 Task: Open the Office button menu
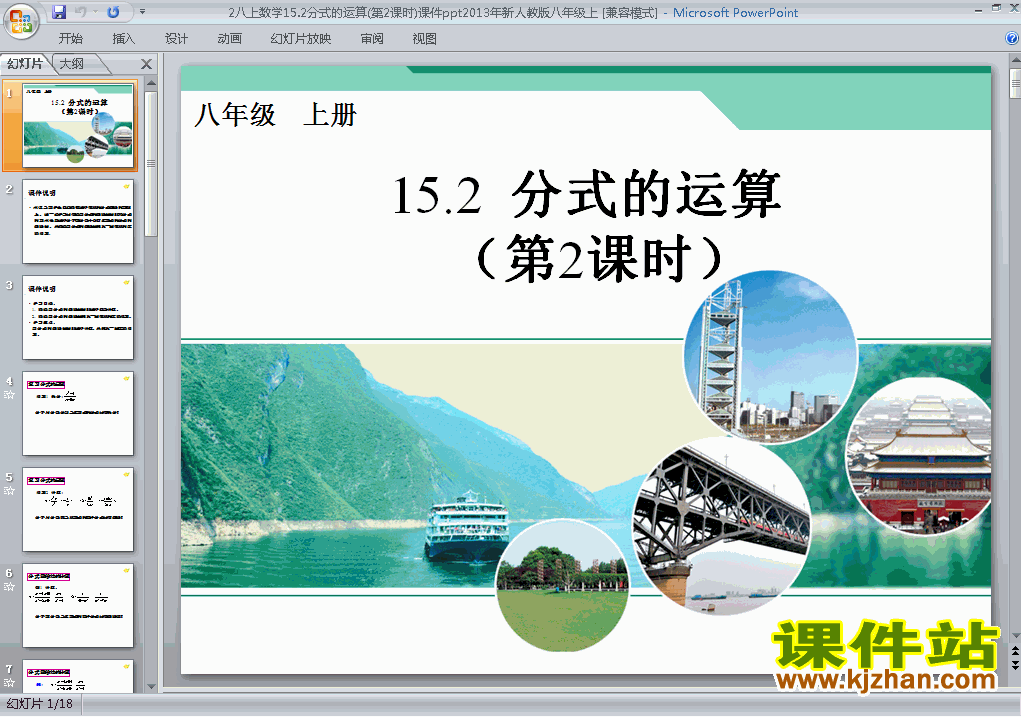tap(21, 21)
